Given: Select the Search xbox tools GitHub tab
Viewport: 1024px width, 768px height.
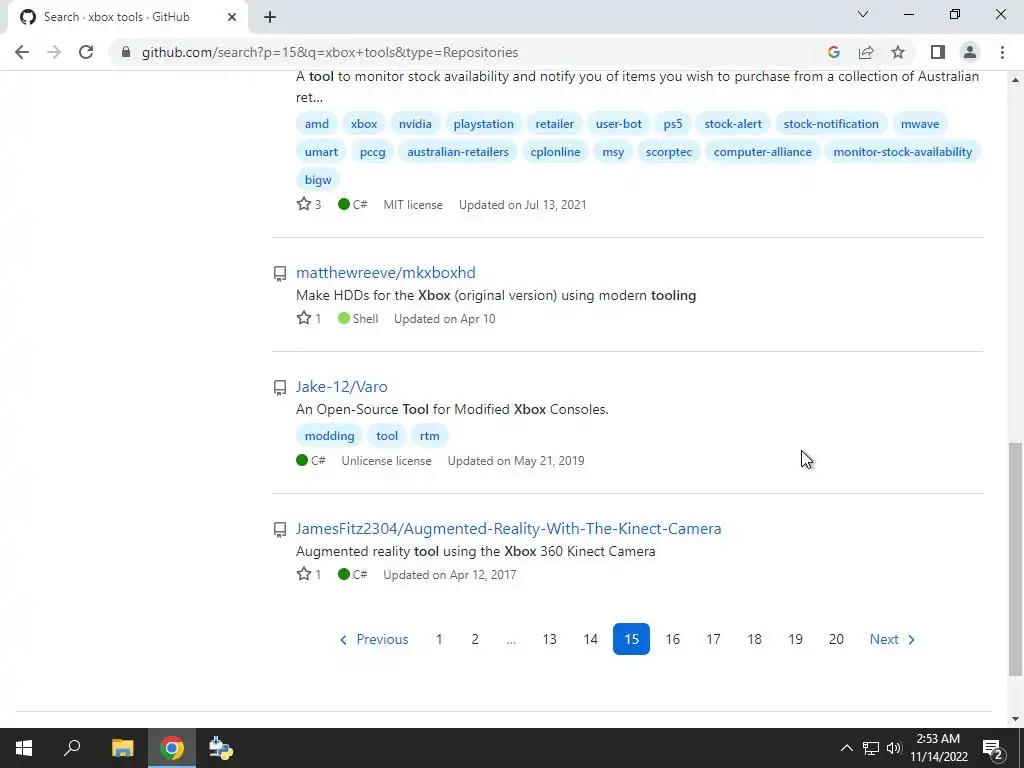Looking at the screenshot, I should 127,17.
